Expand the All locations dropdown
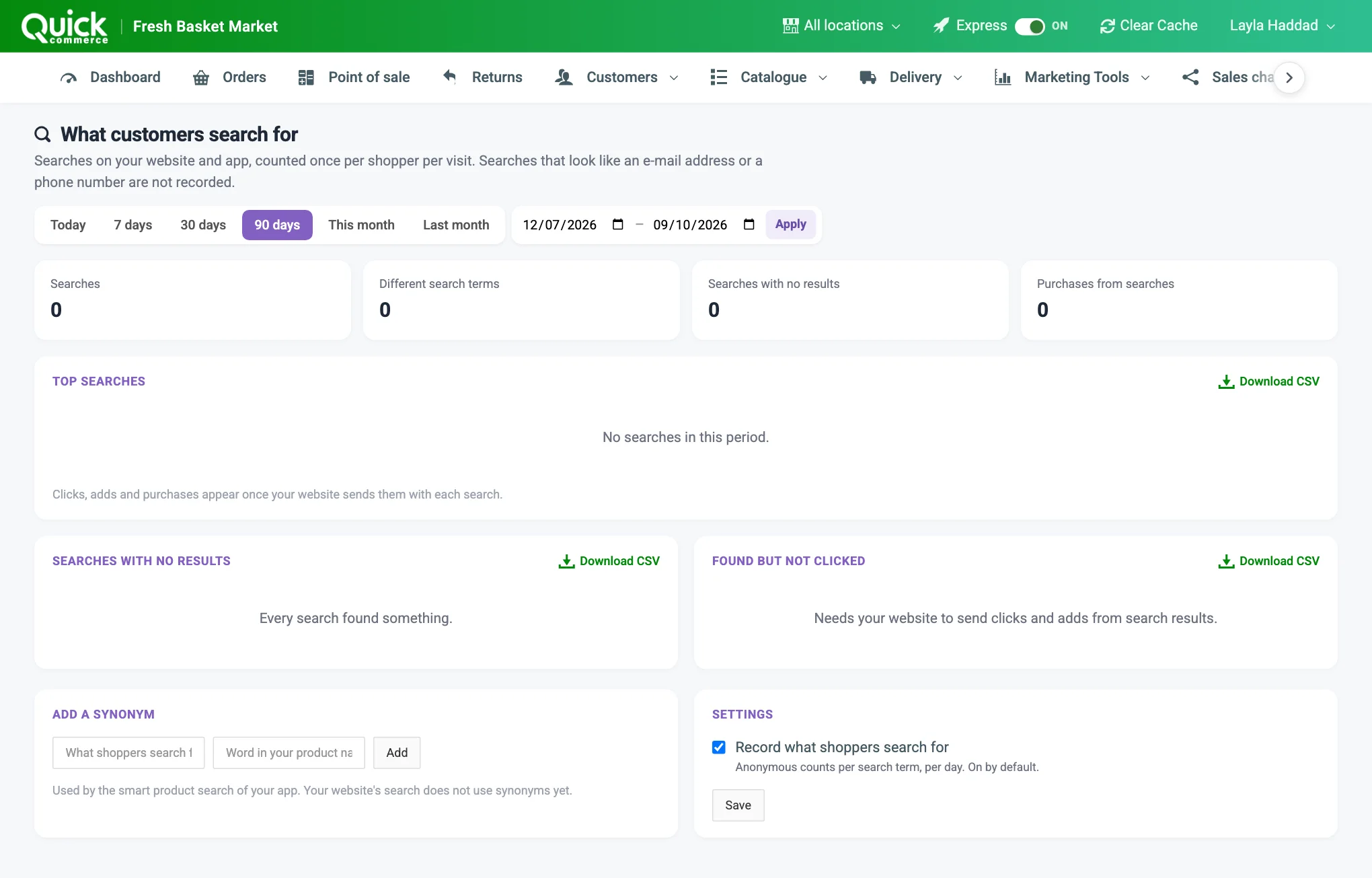 click(841, 26)
